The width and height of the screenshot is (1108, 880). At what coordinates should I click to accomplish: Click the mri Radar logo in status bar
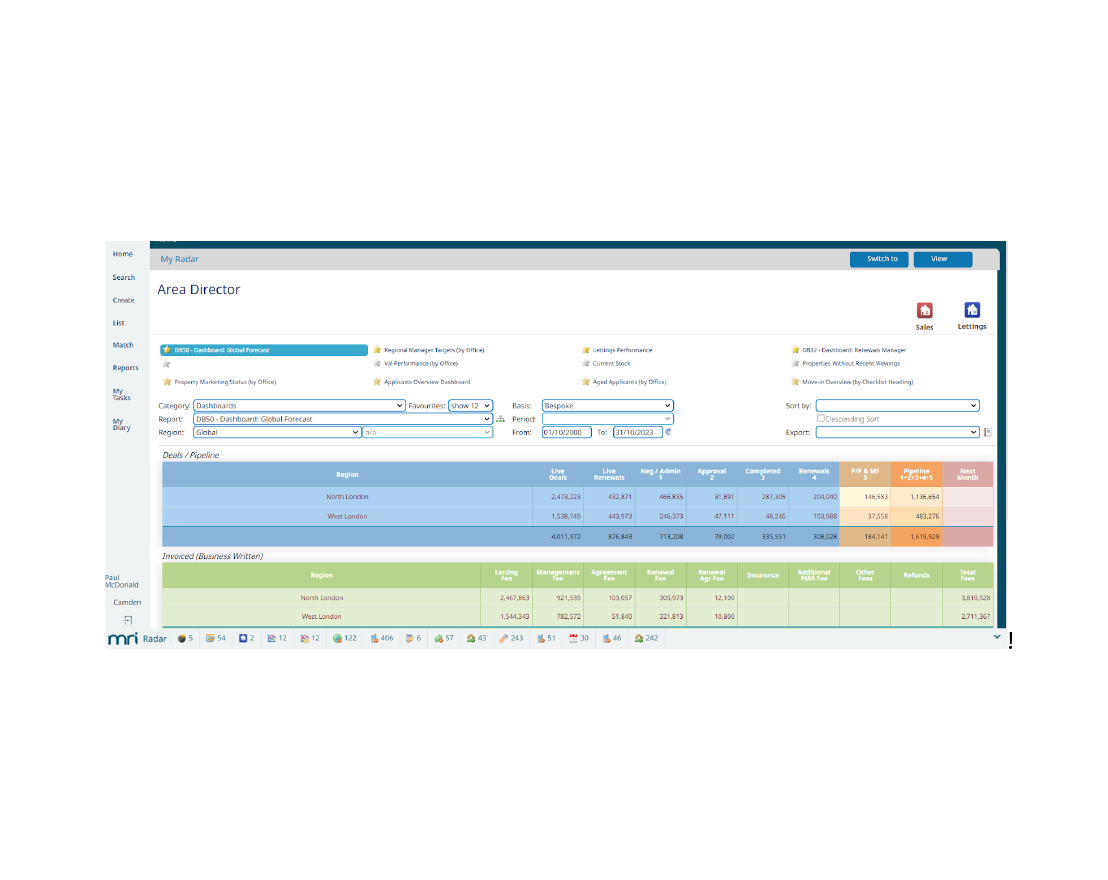(x=123, y=638)
